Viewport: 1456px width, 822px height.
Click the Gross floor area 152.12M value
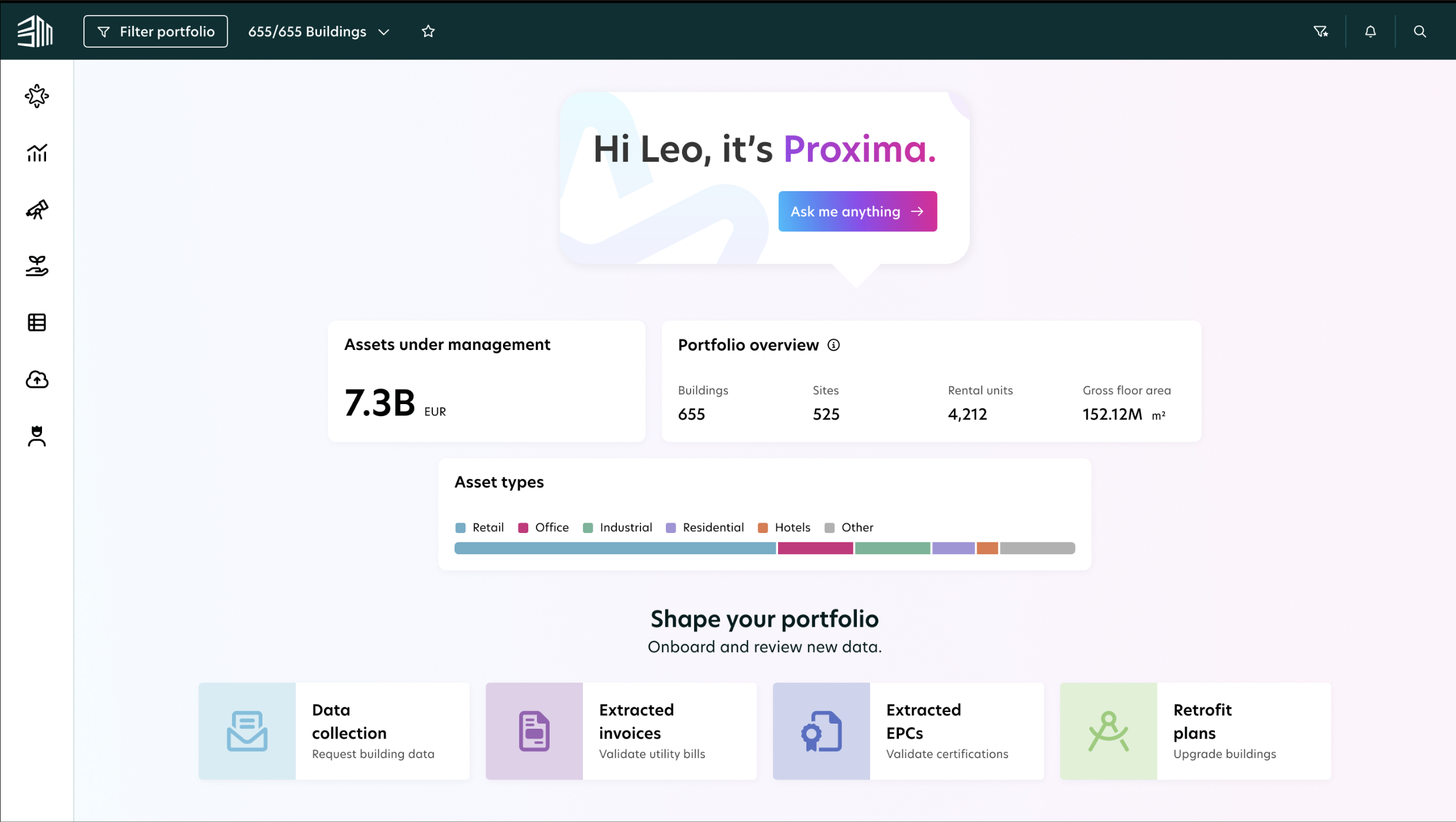click(1112, 414)
